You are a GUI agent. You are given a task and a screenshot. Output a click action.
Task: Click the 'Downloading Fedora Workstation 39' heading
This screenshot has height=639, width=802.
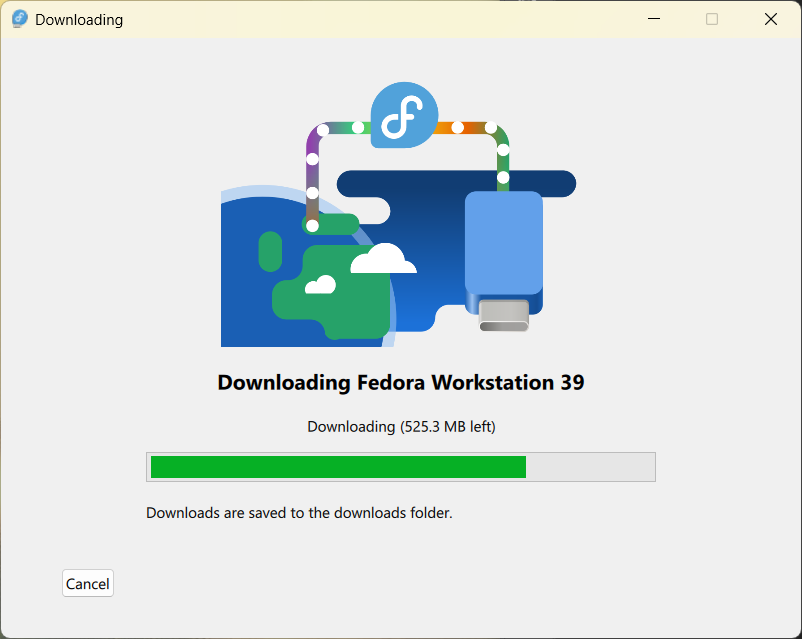400,383
